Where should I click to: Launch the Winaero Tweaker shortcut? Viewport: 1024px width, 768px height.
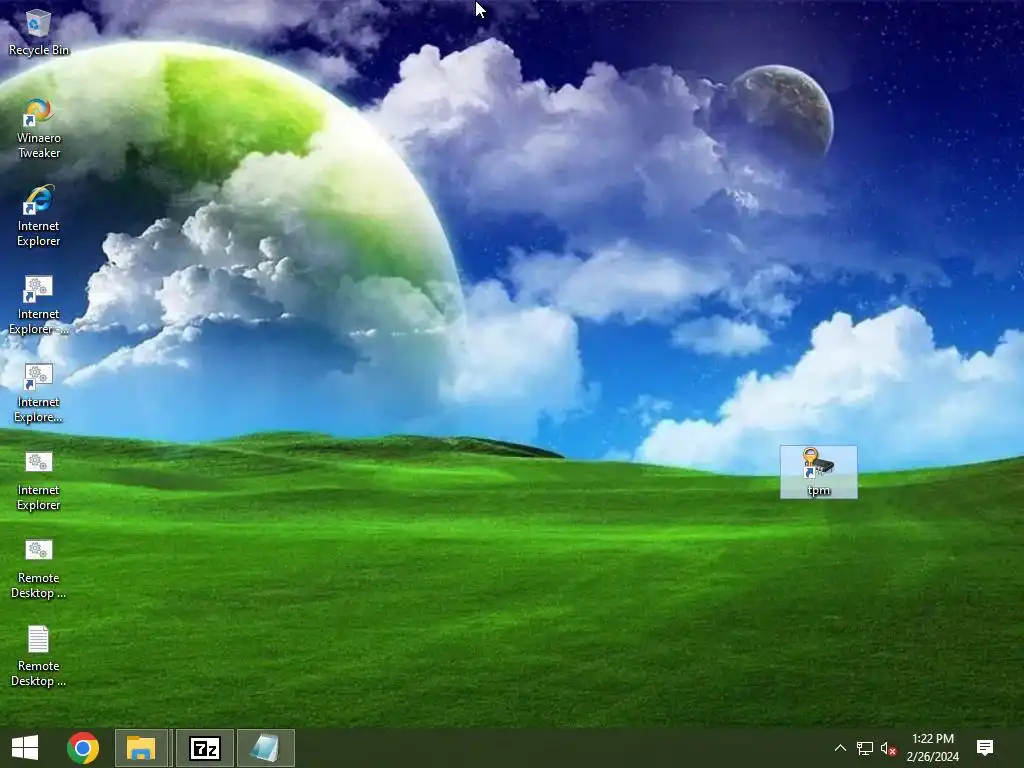39,128
